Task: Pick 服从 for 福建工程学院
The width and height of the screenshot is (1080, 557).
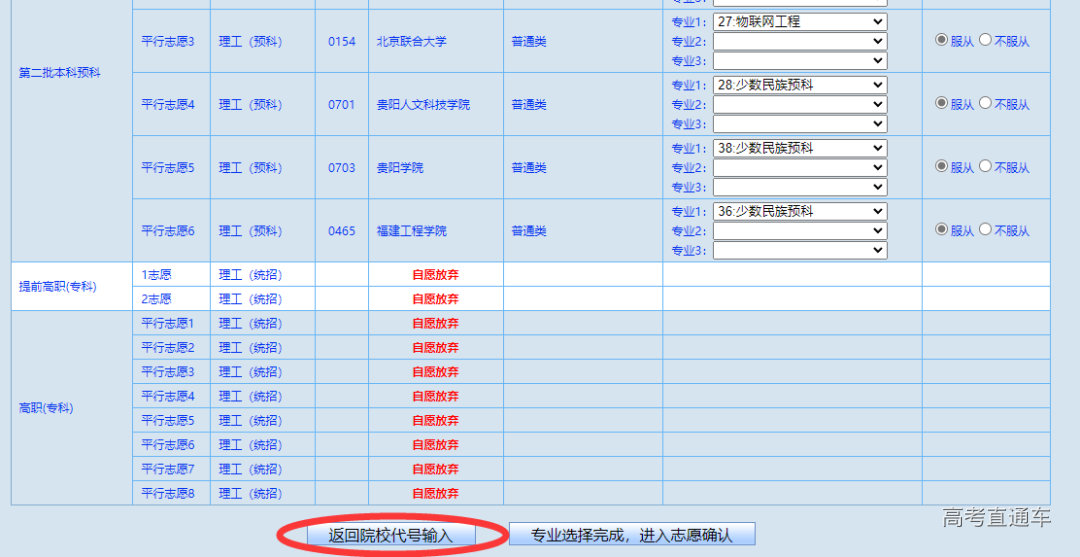Action: click(x=941, y=229)
